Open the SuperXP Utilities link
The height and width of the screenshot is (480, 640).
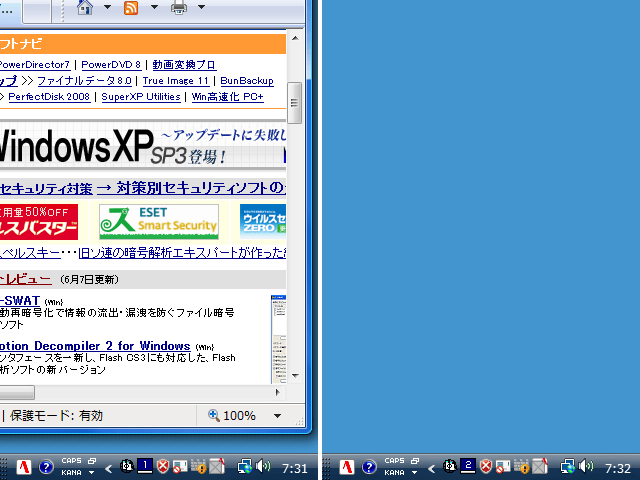tap(141, 97)
